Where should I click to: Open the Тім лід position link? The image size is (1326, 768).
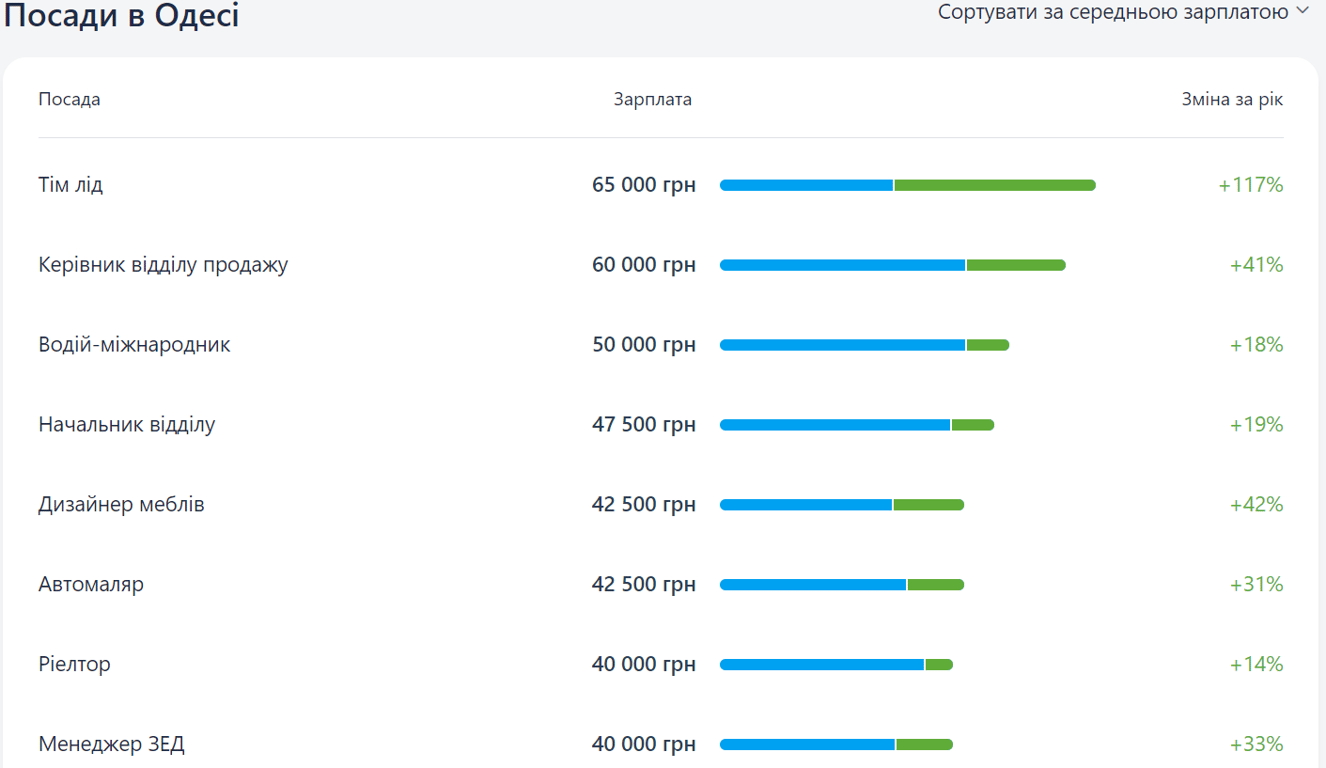(71, 185)
